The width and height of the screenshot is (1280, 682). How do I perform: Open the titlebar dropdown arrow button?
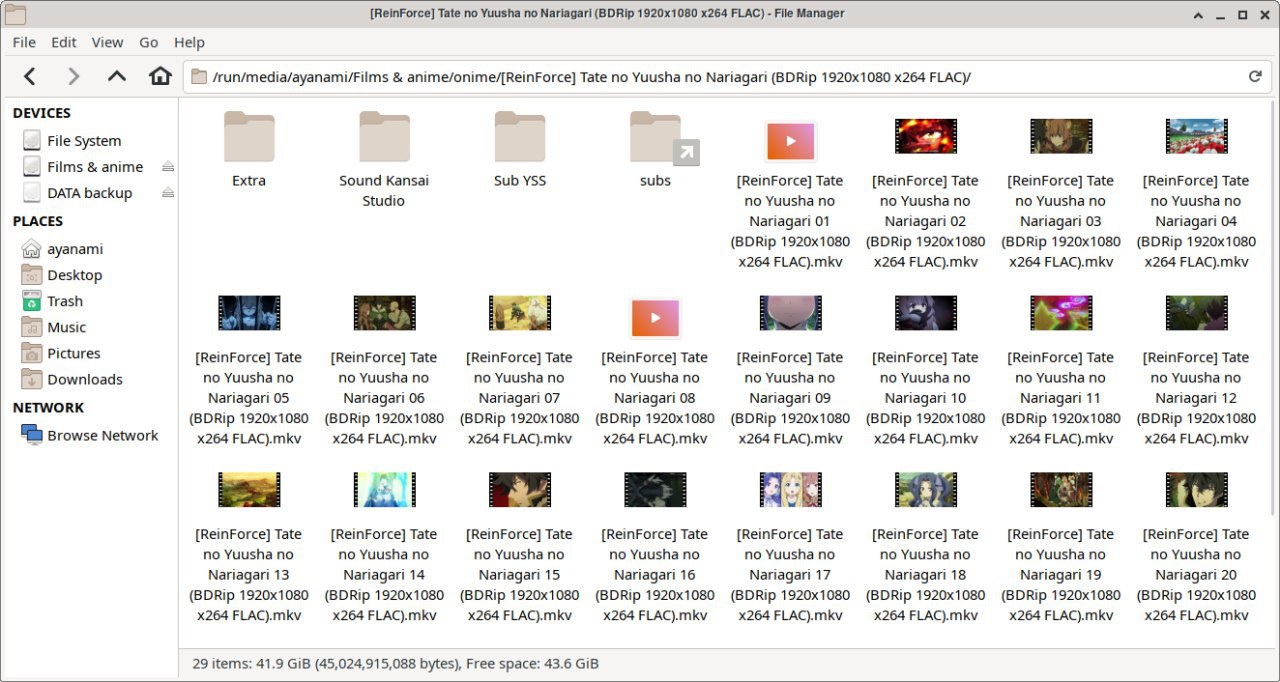tap(1199, 14)
